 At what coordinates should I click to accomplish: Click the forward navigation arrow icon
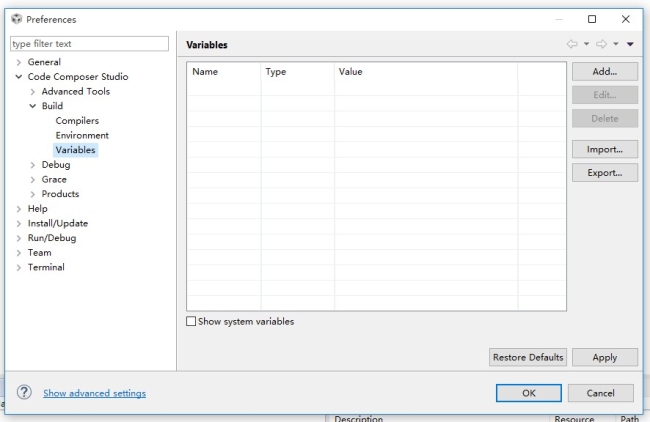click(601, 44)
